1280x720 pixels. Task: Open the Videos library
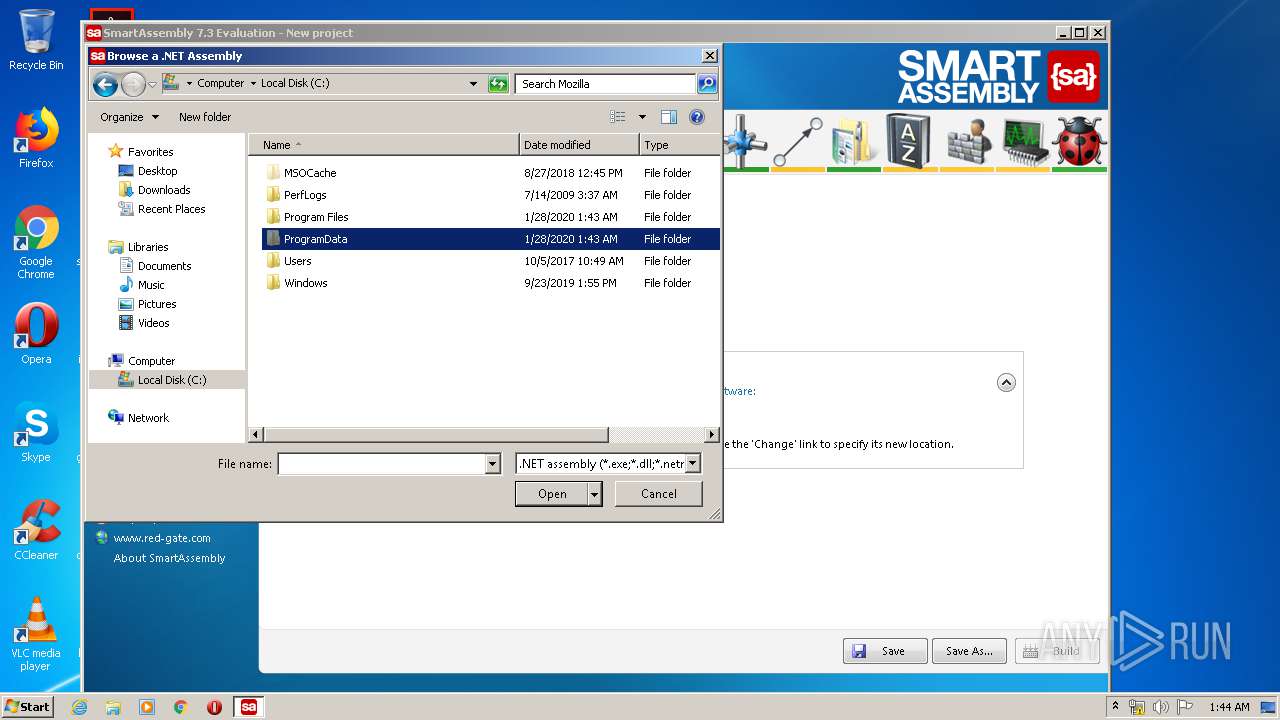point(153,323)
